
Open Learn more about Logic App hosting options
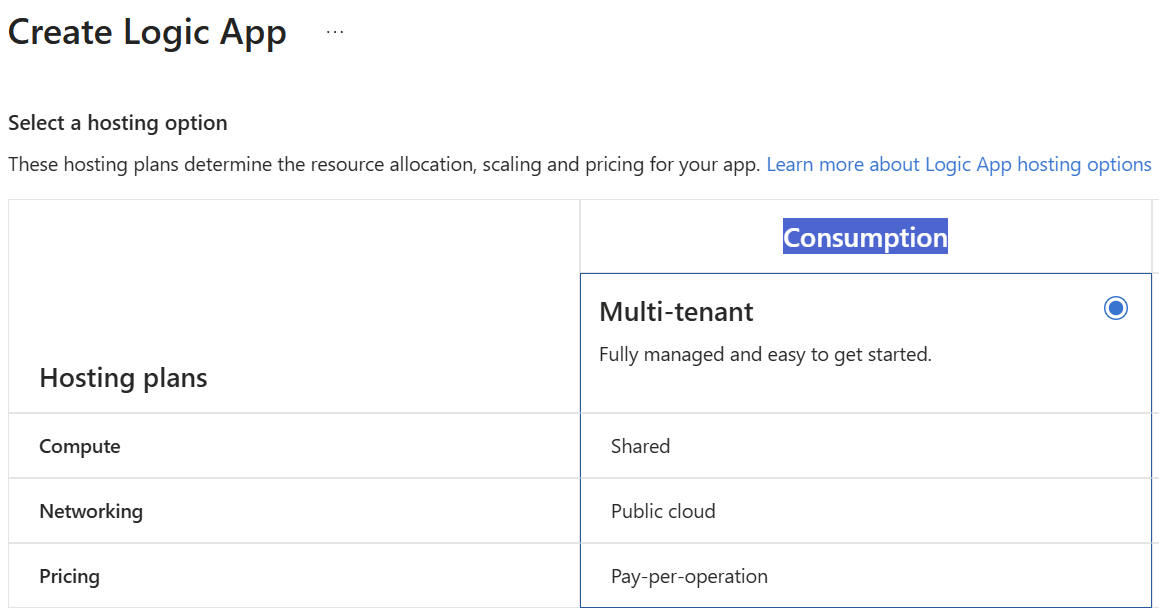(959, 164)
